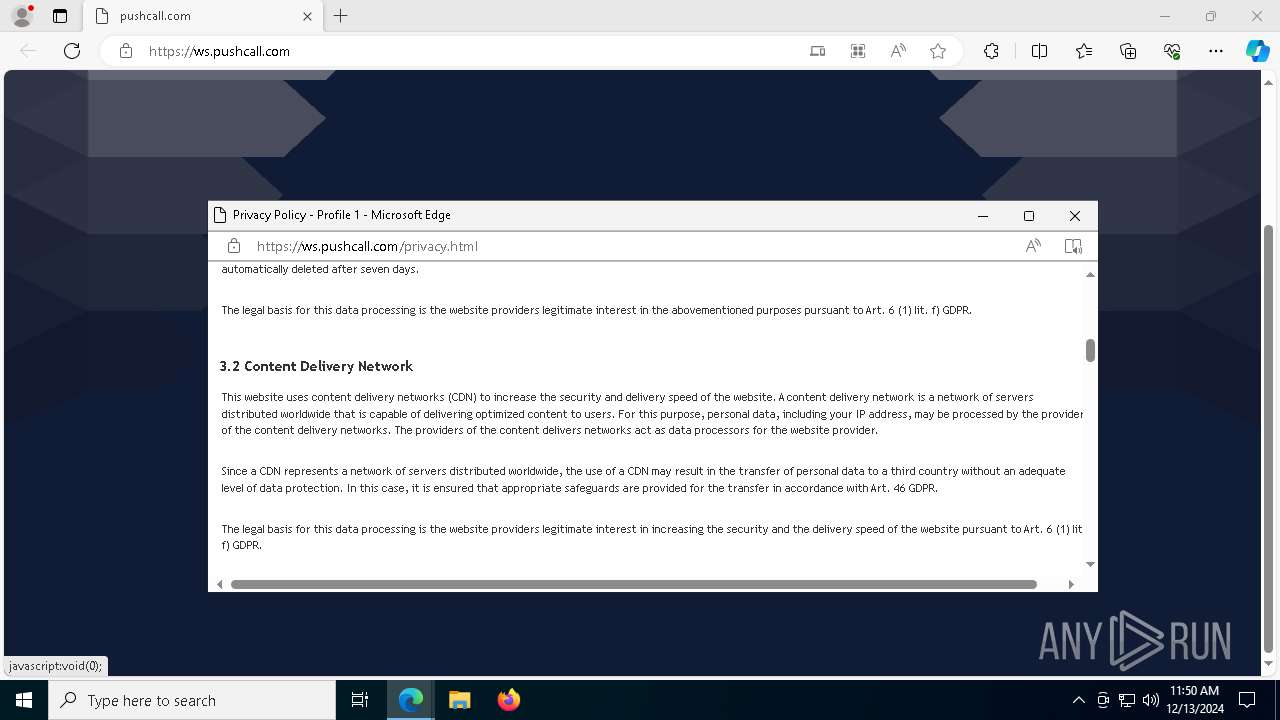This screenshot has width=1280, height=720.
Task: Open volume control tray icon
Action: point(1150,700)
